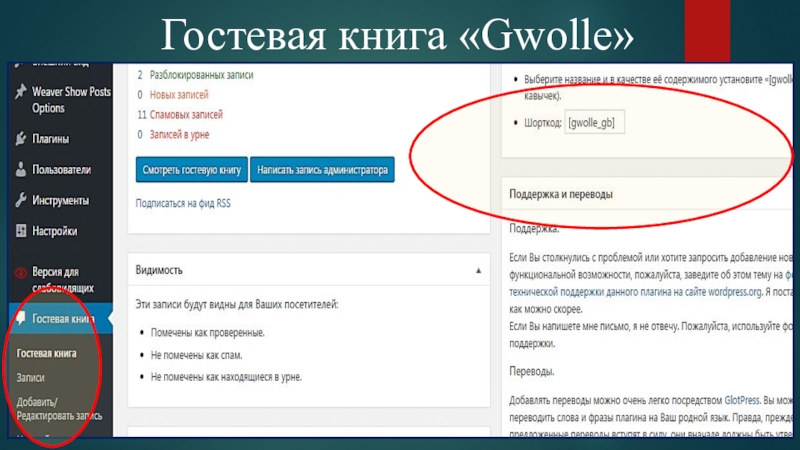Open the Гостевая книга submenu entry
This screenshot has width=800, height=450.
(46, 353)
